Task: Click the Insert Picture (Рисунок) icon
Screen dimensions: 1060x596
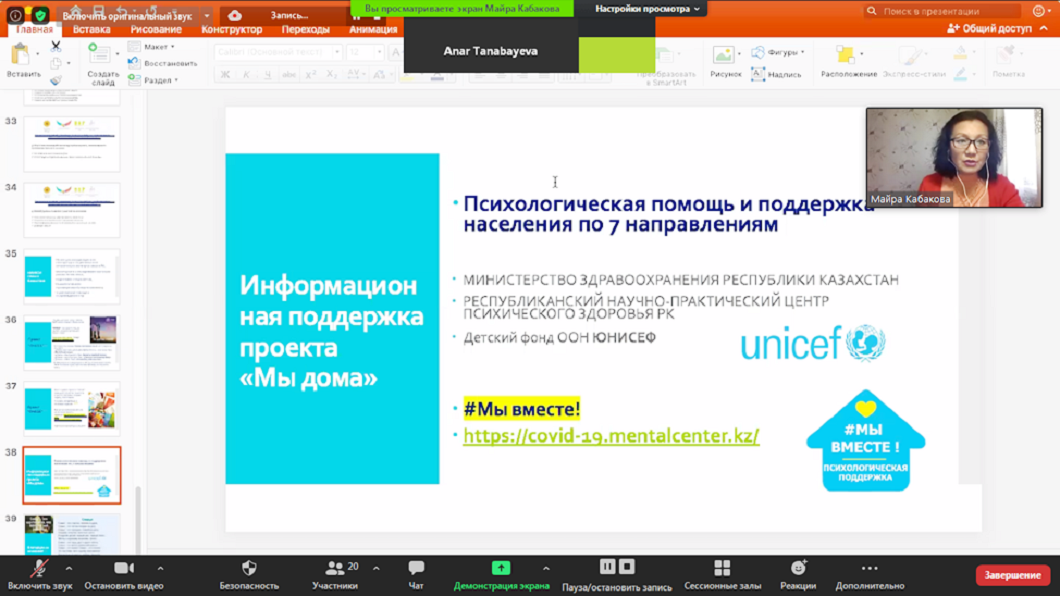Action: coord(725,56)
